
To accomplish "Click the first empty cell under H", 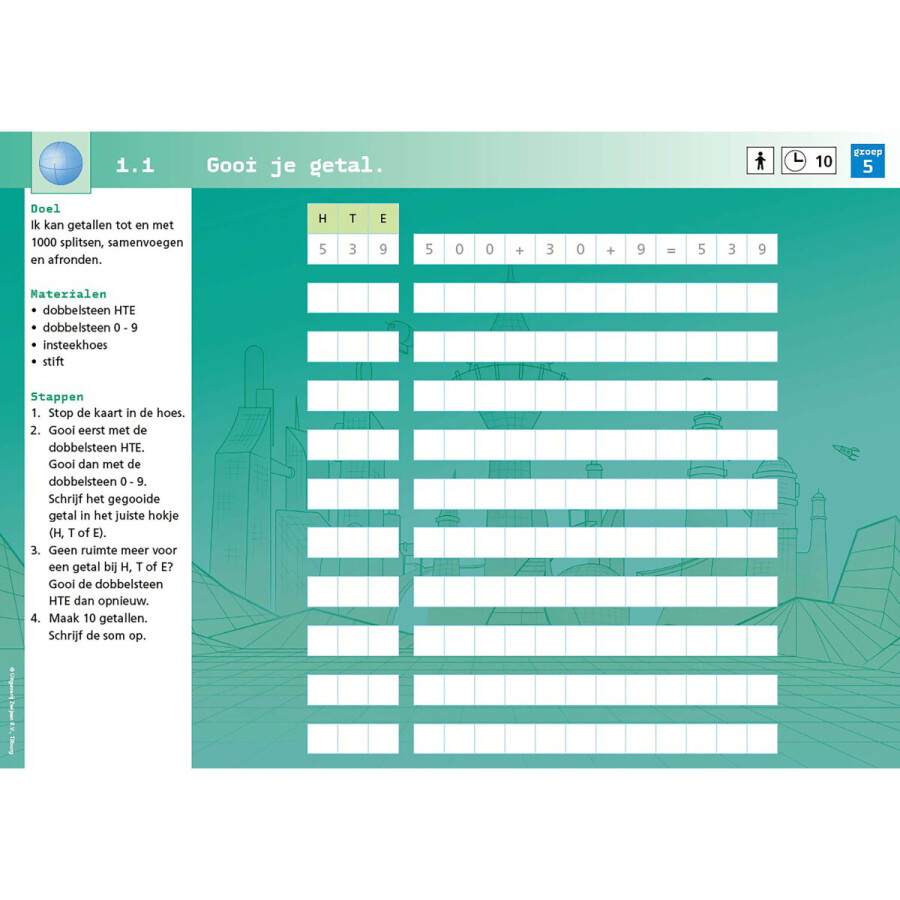I will tap(322, 298).
